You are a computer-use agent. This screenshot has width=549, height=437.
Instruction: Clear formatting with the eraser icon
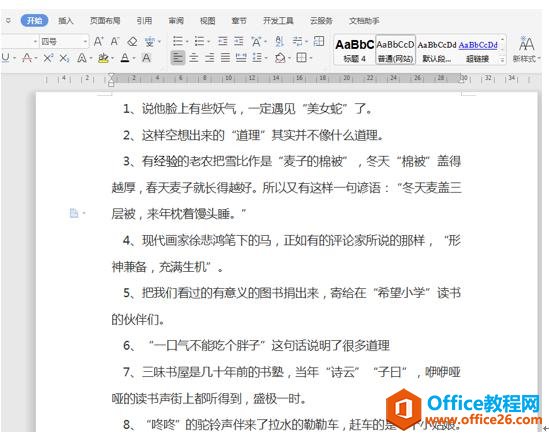coord(132,42)
